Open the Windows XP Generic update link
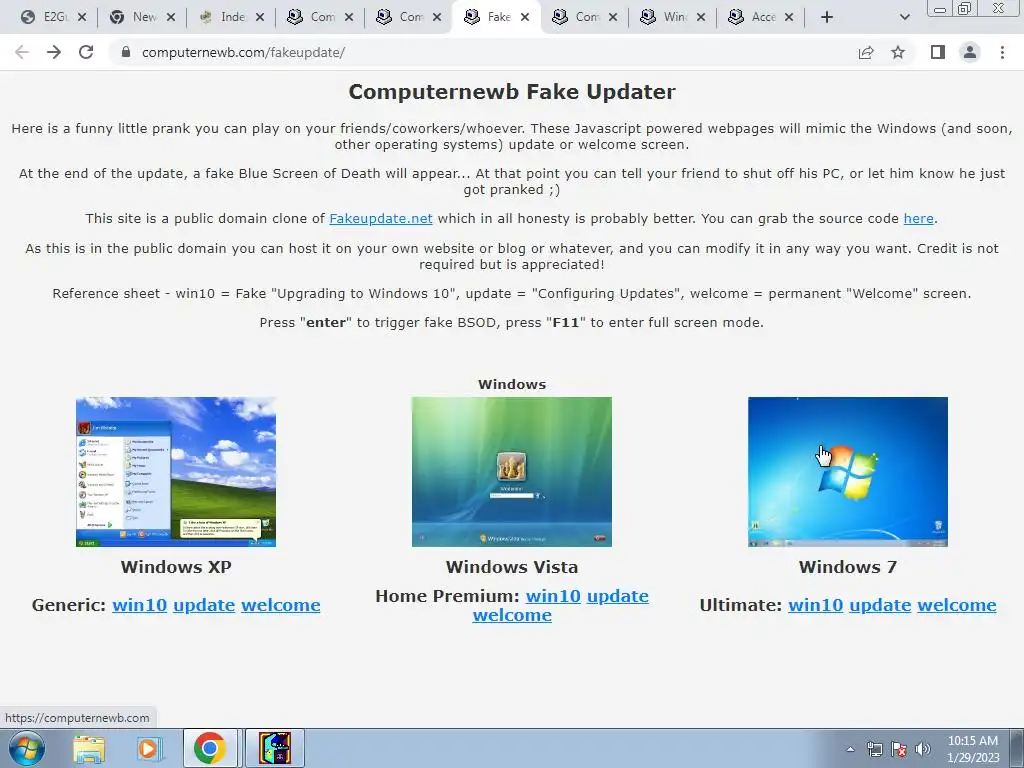The height and width of the screenshot is (768, 1024). coord(204,605)
